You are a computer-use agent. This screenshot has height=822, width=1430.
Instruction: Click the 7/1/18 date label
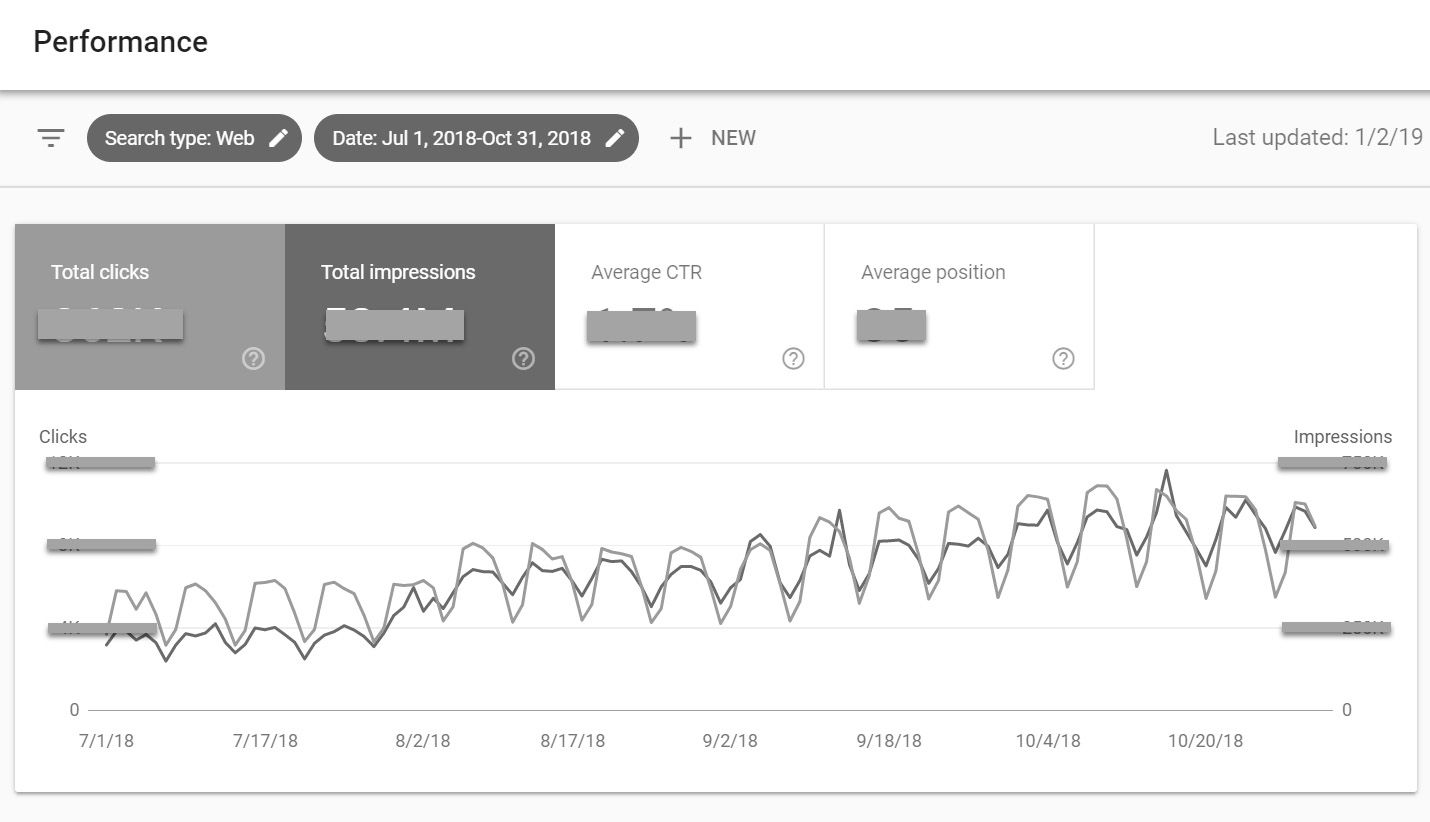(x=106, y=741)
